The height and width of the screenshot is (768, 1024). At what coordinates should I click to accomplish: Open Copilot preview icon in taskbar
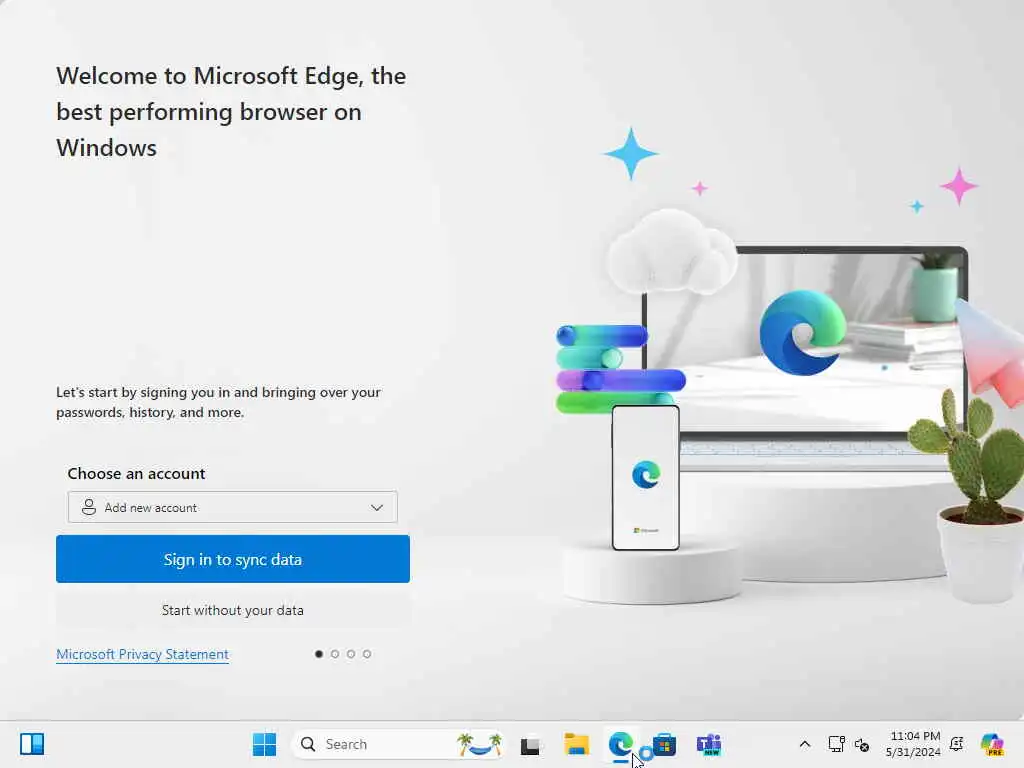[992, 744]
